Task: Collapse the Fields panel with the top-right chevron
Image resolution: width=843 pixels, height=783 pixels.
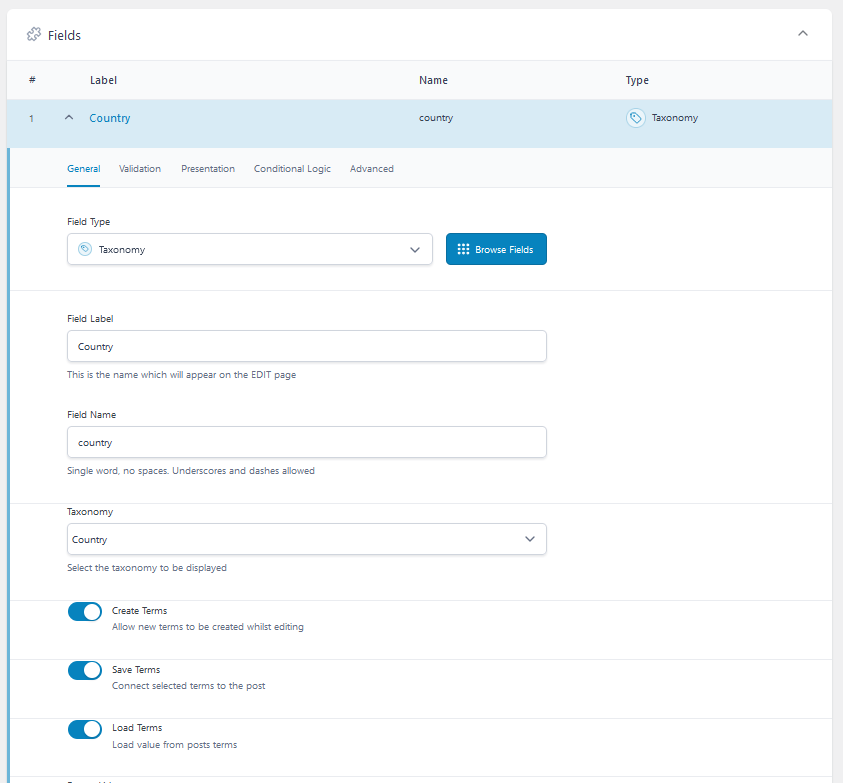Action: click(803, 33)
